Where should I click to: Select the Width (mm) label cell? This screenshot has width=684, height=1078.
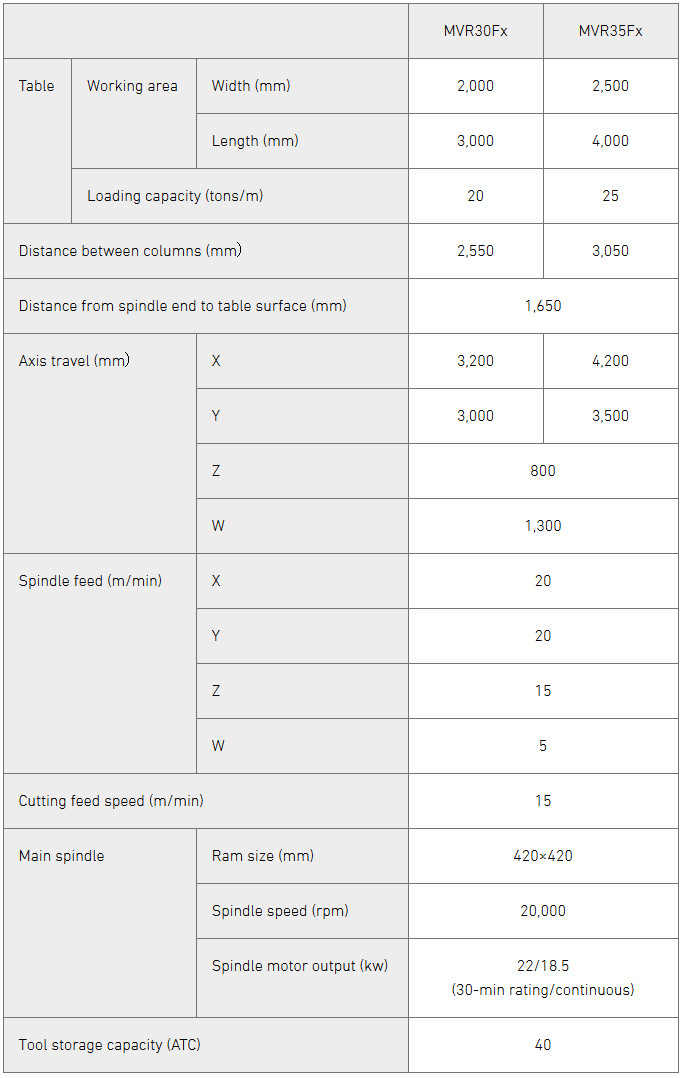(x=251, y=86)
